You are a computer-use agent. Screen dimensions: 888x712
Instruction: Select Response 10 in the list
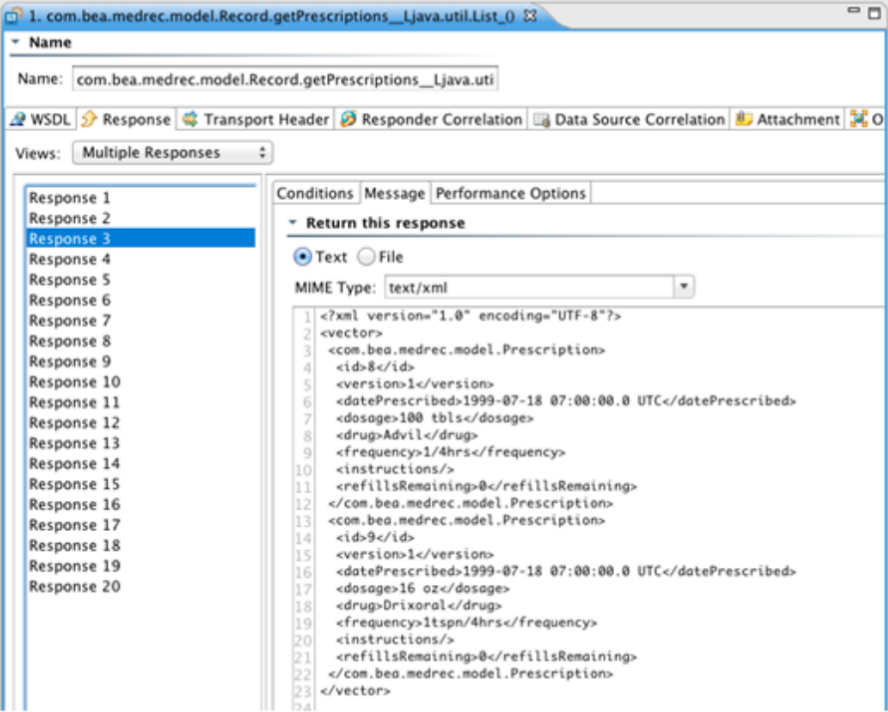coord(141,382)
